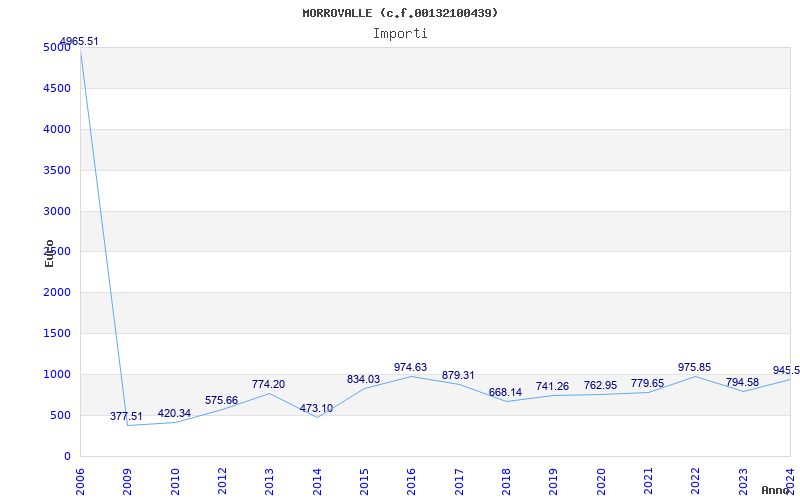Click the 2022 year tick label
800x500 pixels.
696,482
